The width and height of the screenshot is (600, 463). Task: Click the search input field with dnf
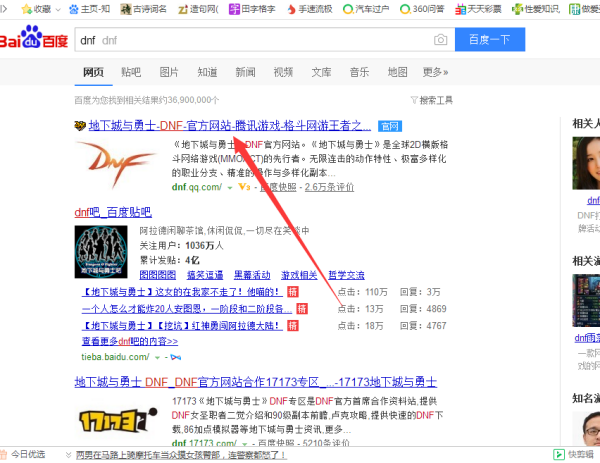click(x=264, y=39)
